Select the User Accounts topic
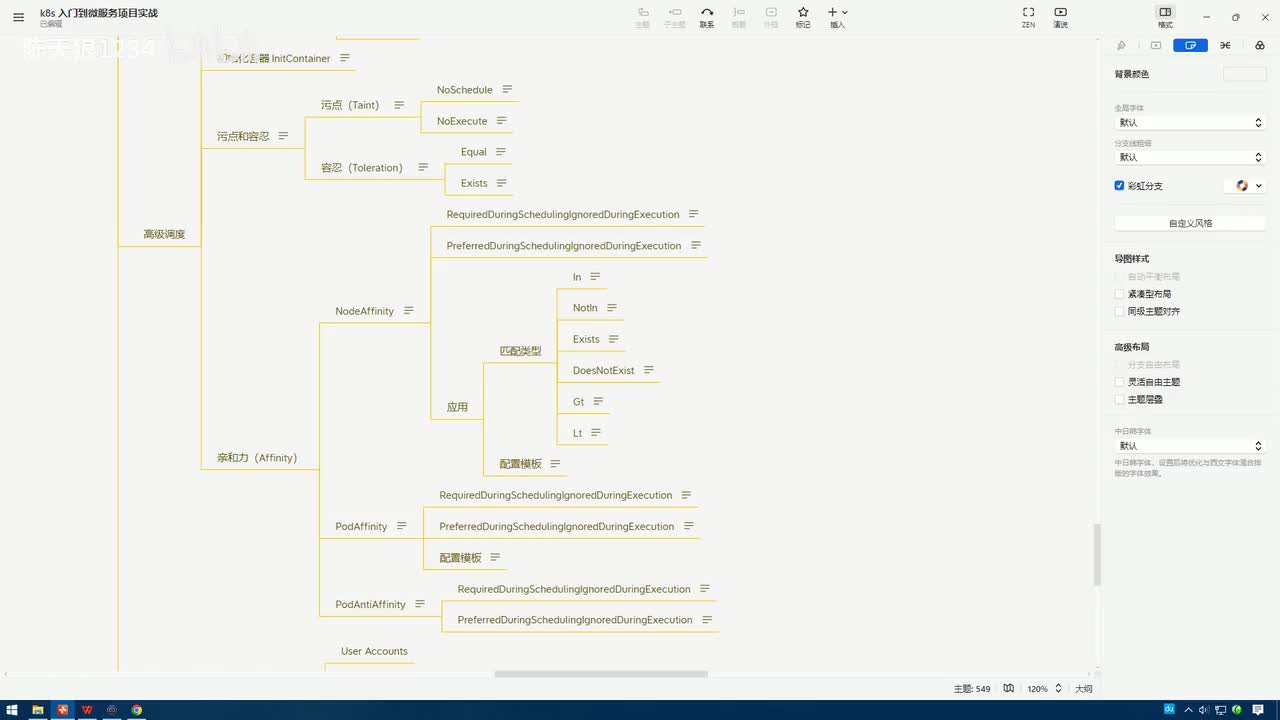Viewport: 1280px width, 720px height. [374, 651]
